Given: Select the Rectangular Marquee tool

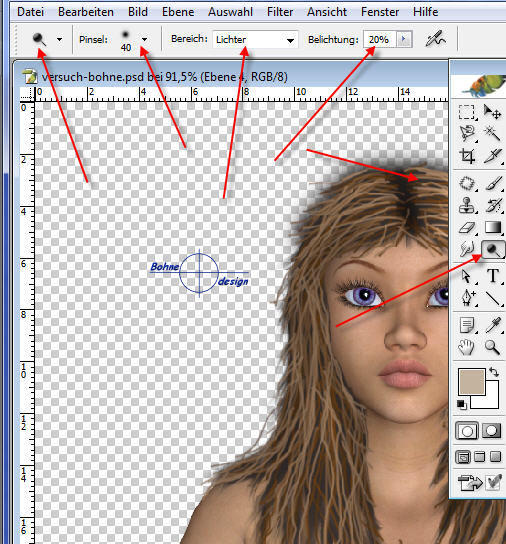Looking at the screenshot, I should pyautogui.click(x=466, y=112).
